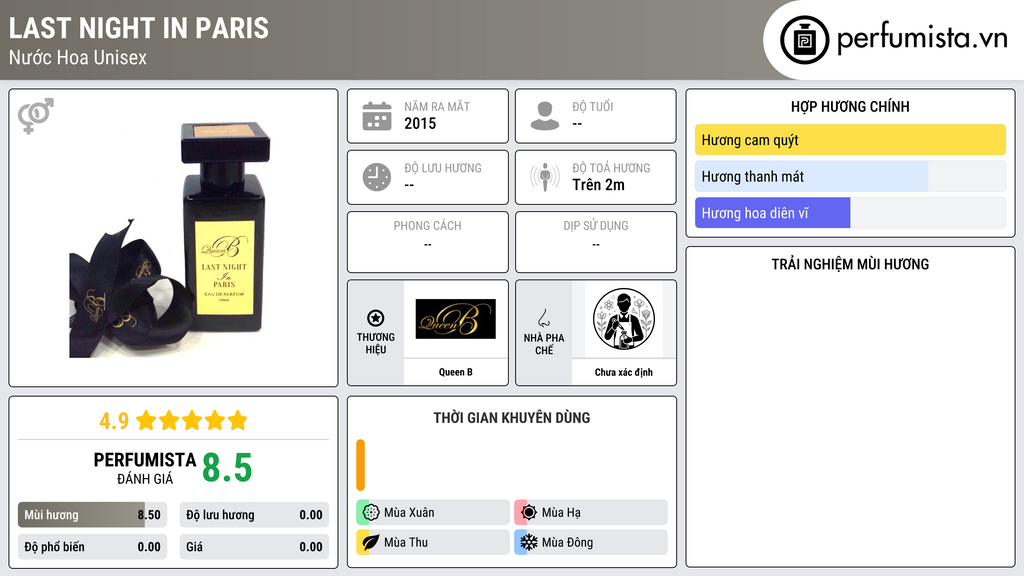Select the Mùa Xuân season label
Image resolution: width=1024 pixels, height=576 pixels.
[x=409, y=513]
